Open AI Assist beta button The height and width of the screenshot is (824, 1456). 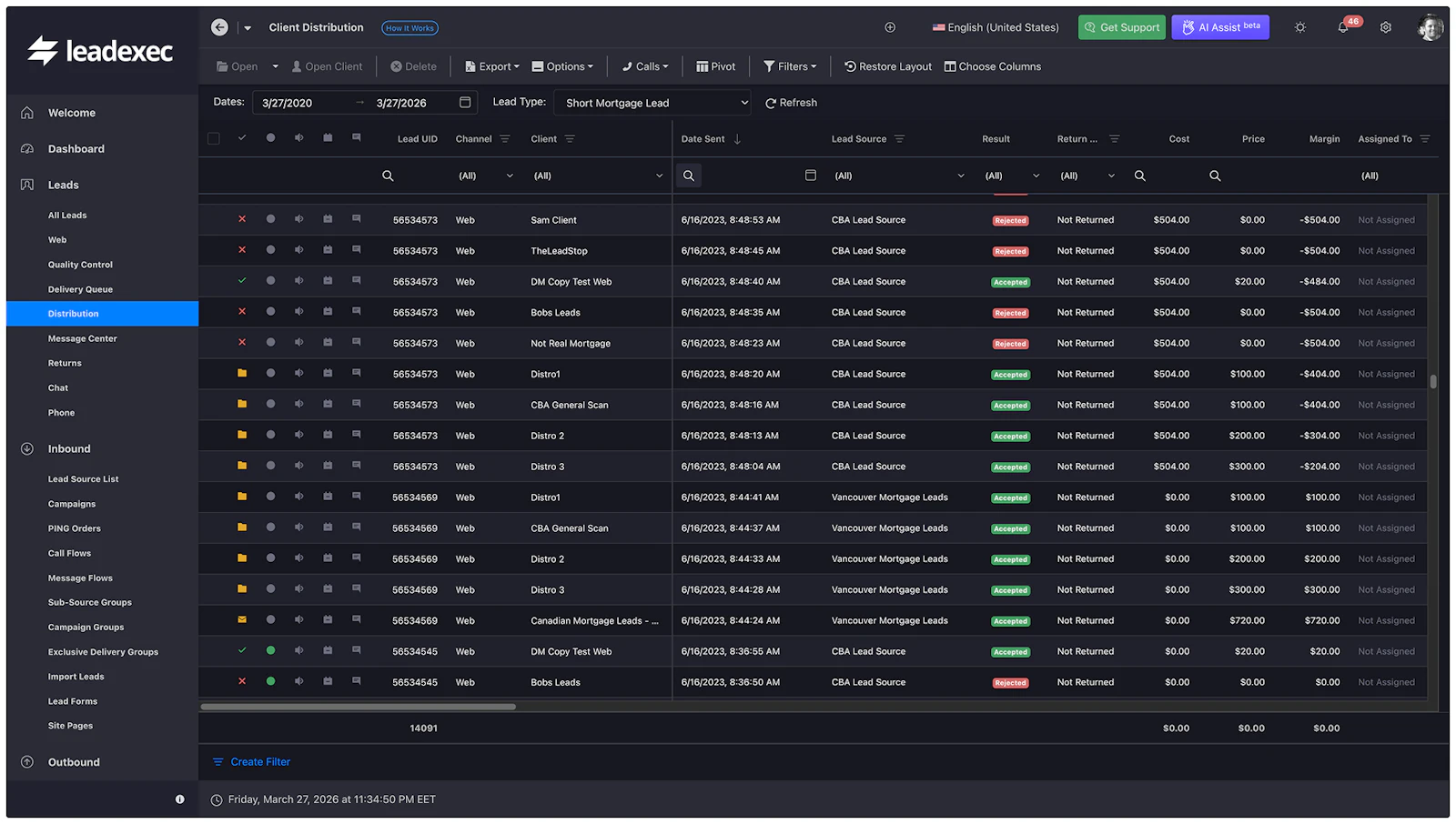1220,27
